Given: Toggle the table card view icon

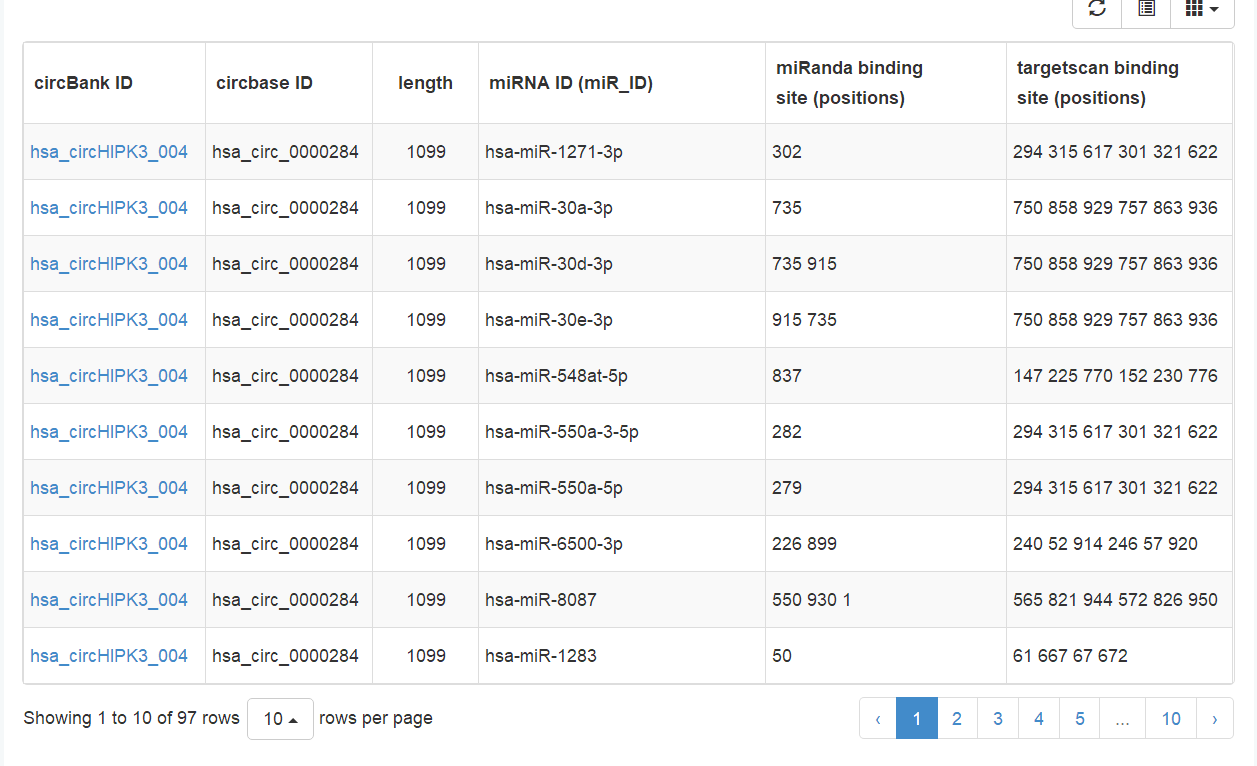Looking at the screenshot, I should coord(1146,9).
